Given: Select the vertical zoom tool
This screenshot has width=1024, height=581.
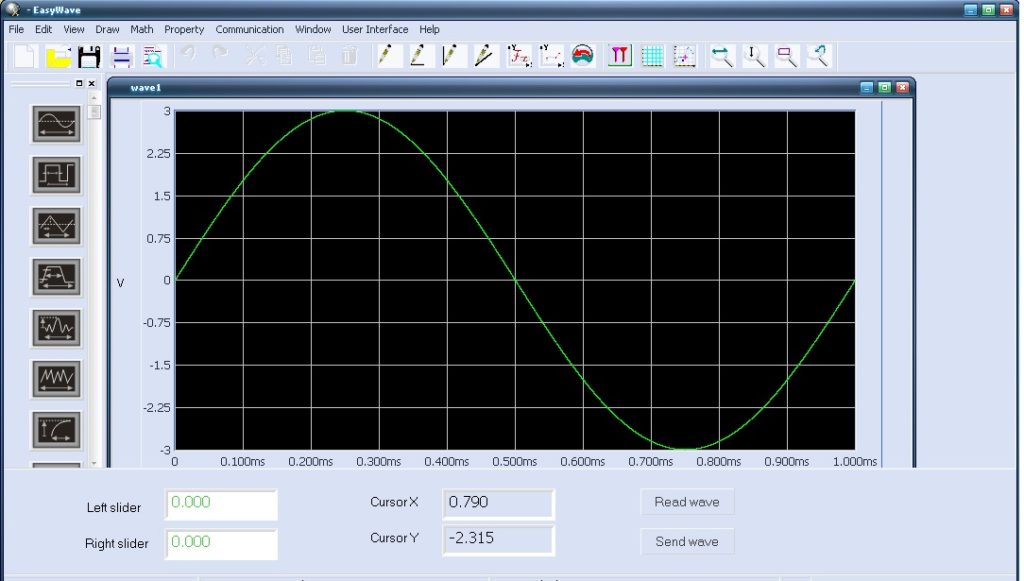Looking at the screenshot, I should 754,56.
